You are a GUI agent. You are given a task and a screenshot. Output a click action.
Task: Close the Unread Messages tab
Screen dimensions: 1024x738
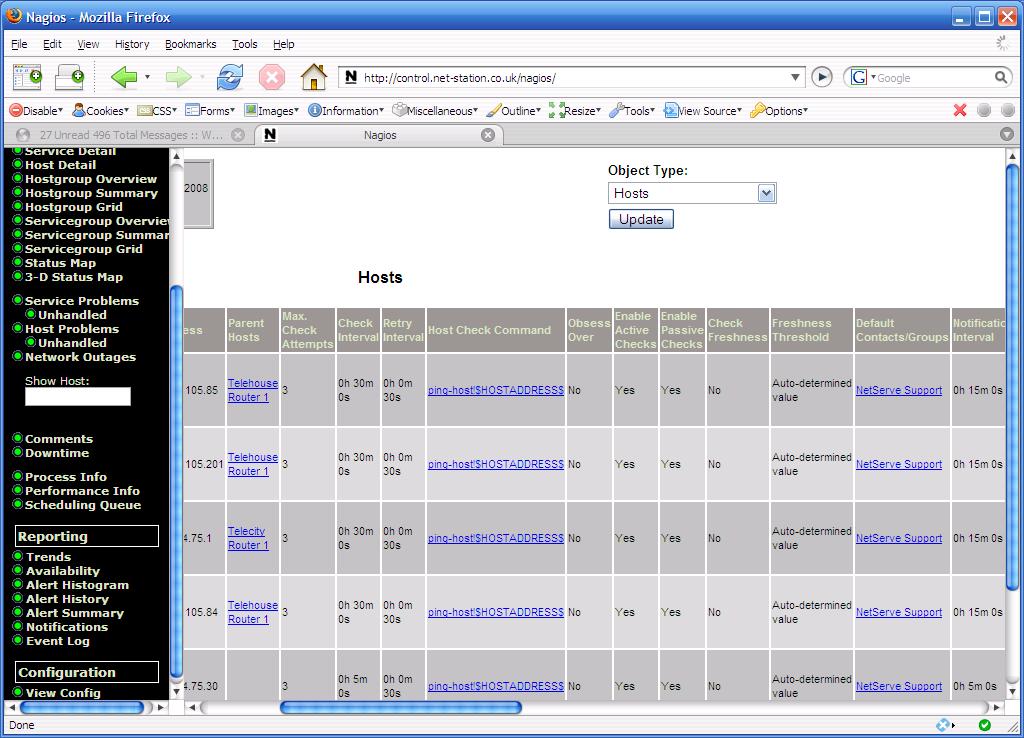coord(238,135)
